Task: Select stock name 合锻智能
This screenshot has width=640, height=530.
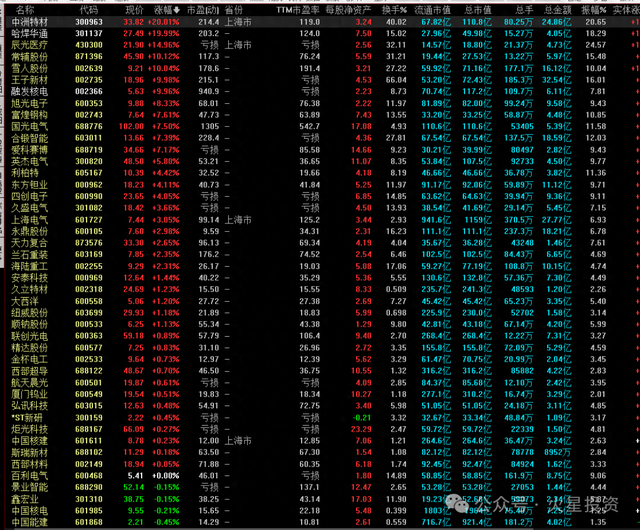Action: 29,138
